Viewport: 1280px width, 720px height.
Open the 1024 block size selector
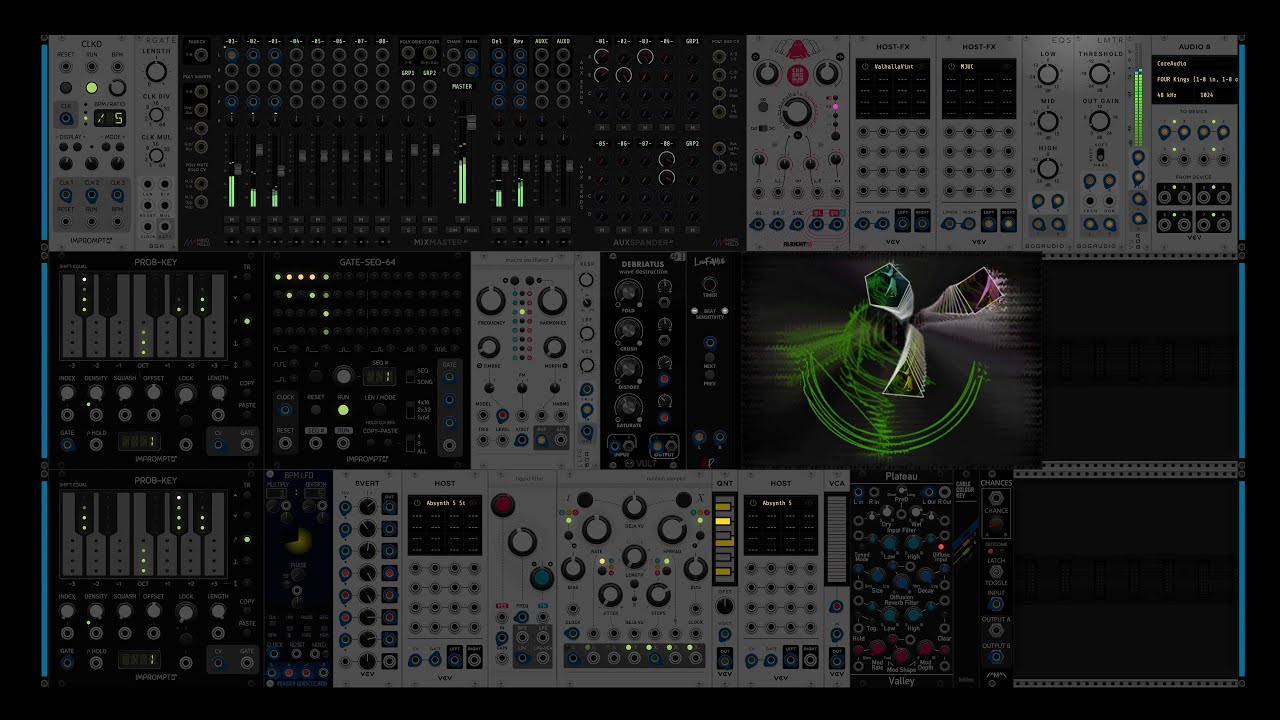point(1216,95)
